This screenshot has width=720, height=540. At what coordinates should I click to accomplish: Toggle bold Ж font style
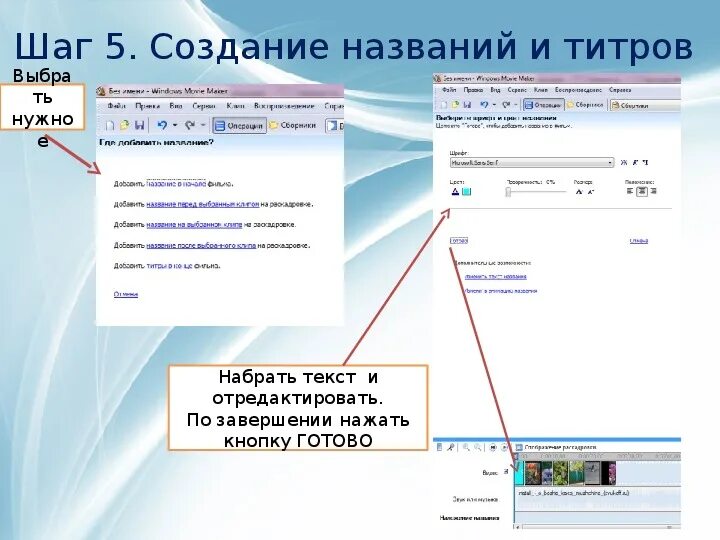[x=624, y=163]
